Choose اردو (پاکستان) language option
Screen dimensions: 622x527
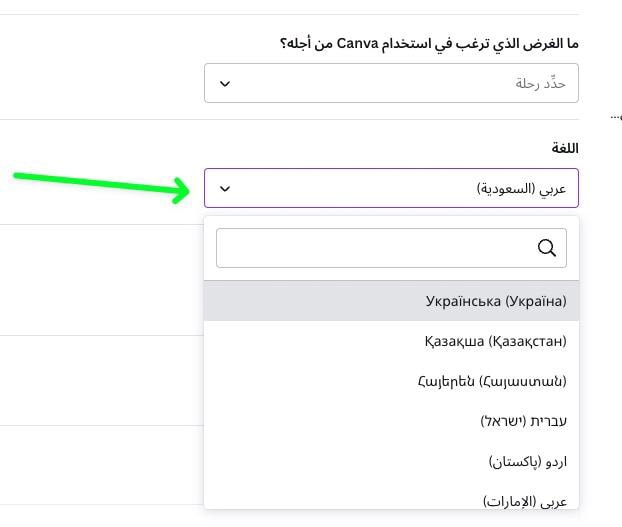pyautogui.click(x=391, y=462)
